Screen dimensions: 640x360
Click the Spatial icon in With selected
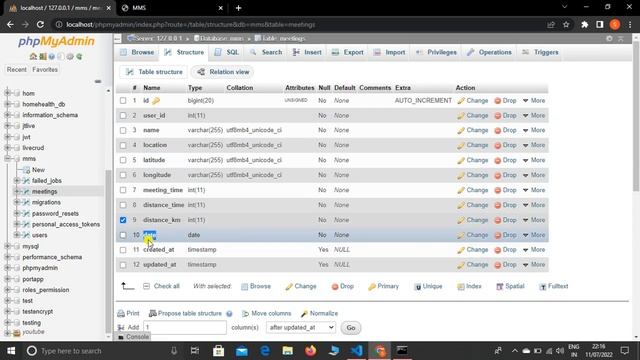tap(500, 287)
